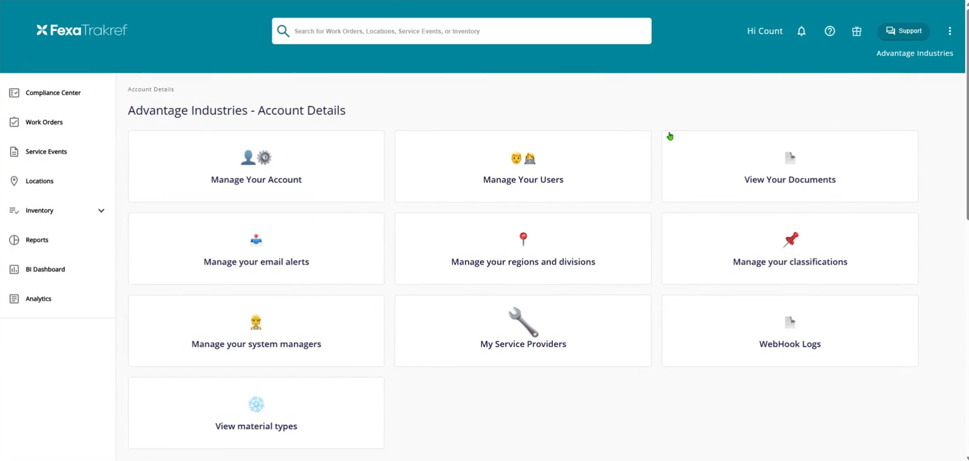Viewport: 969px width, 461px height.
Task: Click the pushpin icon for classifications
Action: [790, 240]
